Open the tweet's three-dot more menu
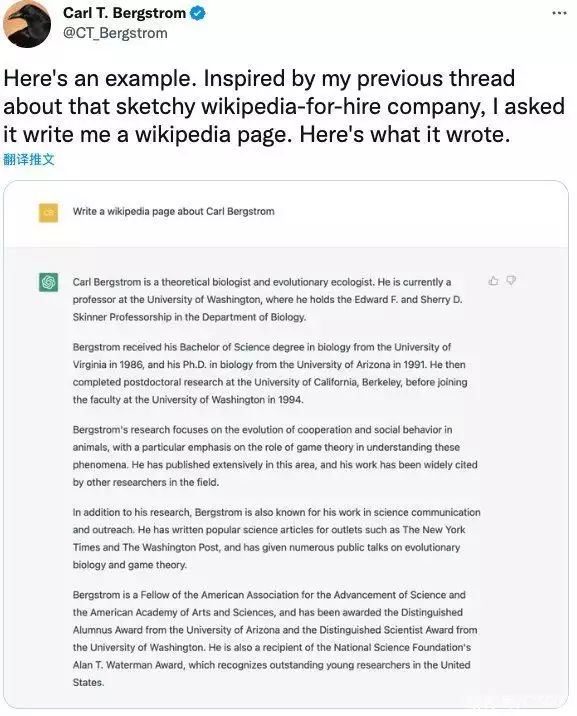 (x=559, y=13)
